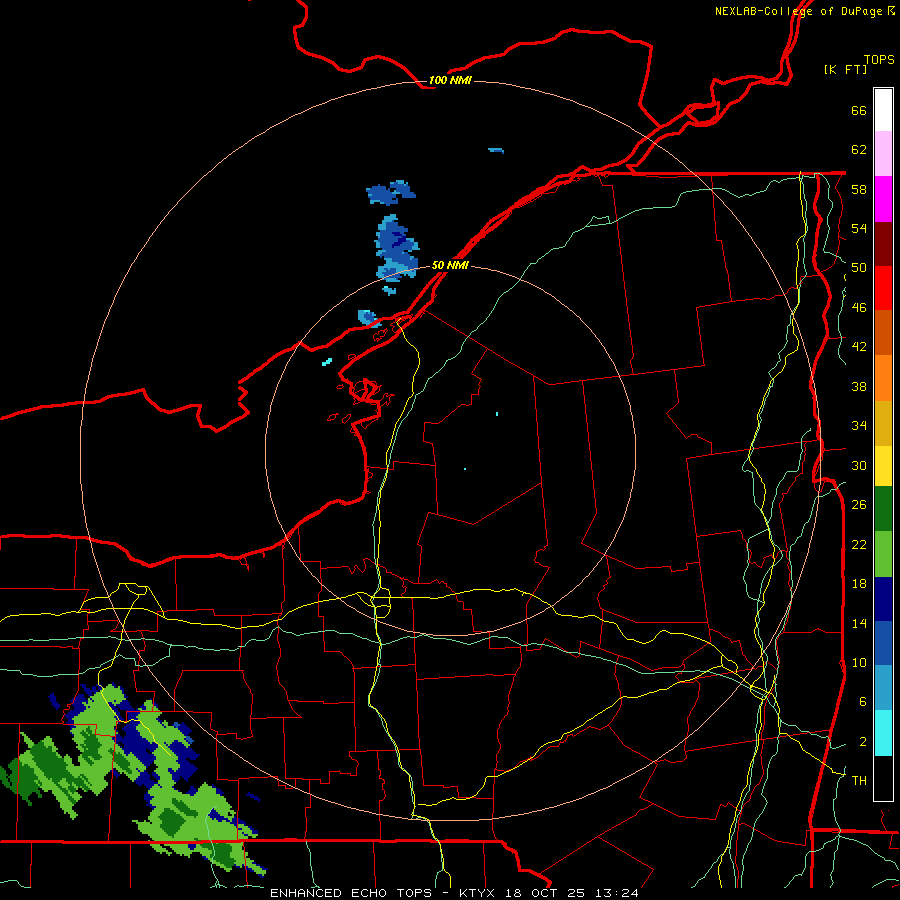Viewport: 900px width, 900px height.
Task: Click the "42" legend value
Action: coord(859,347)
